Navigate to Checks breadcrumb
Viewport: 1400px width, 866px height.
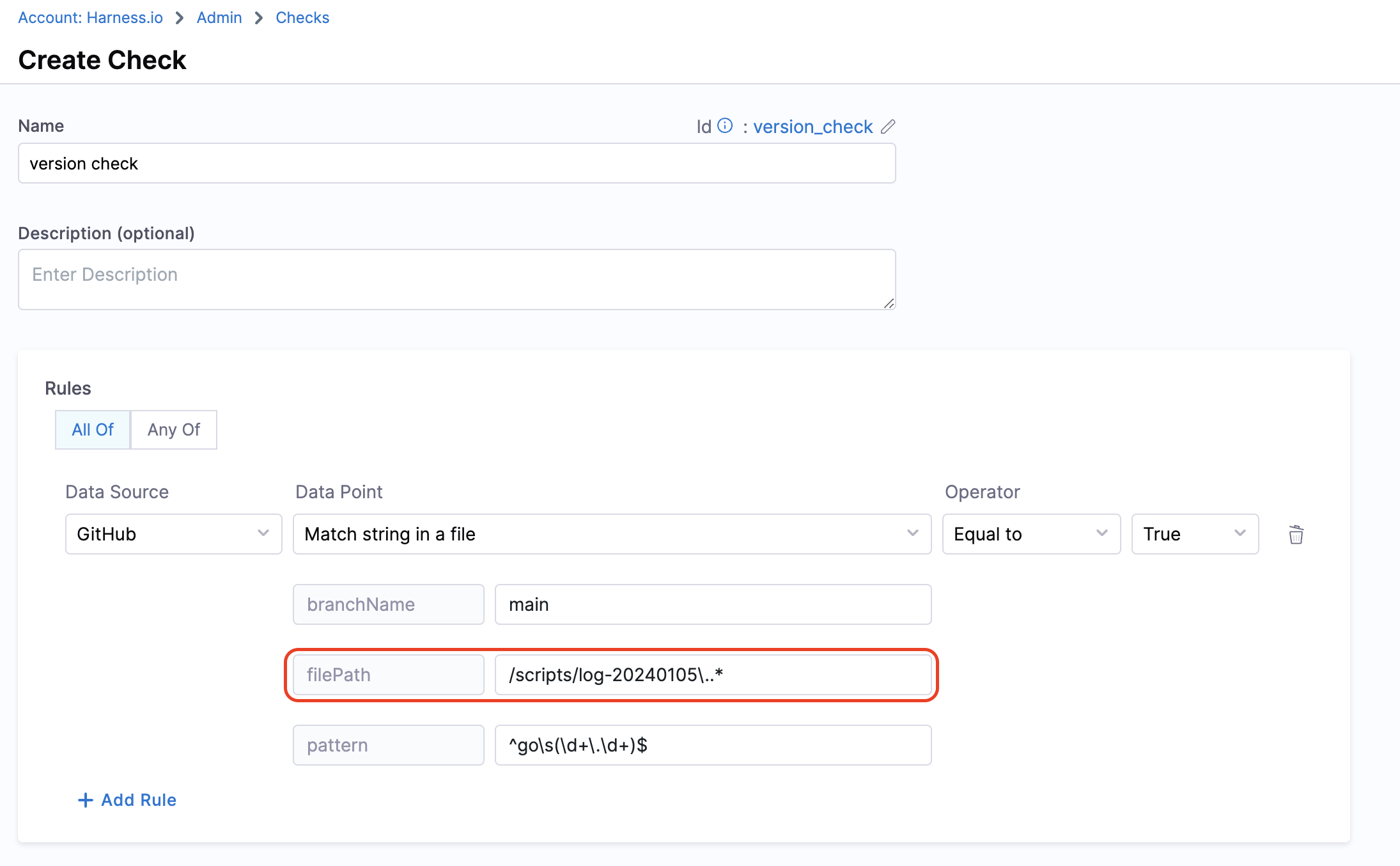pos(302,18)
